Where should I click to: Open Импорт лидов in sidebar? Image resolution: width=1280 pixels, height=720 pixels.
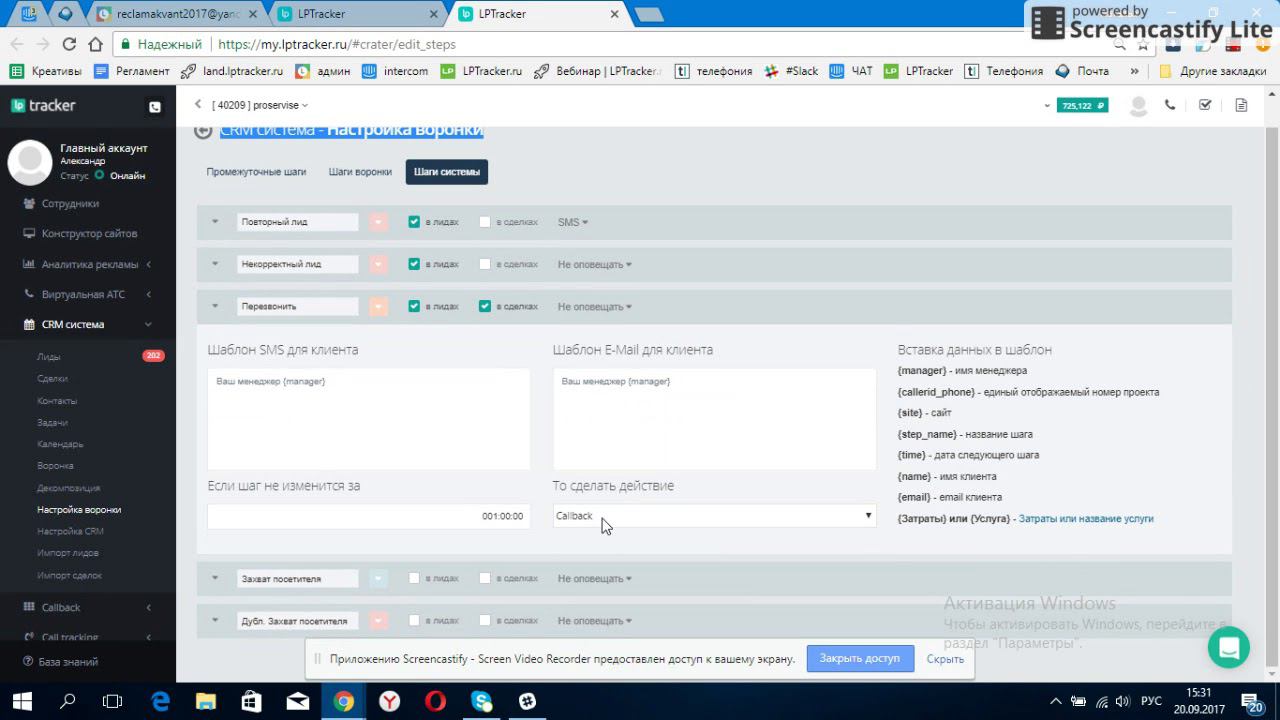pyautogui.click(x=68, y=553)
